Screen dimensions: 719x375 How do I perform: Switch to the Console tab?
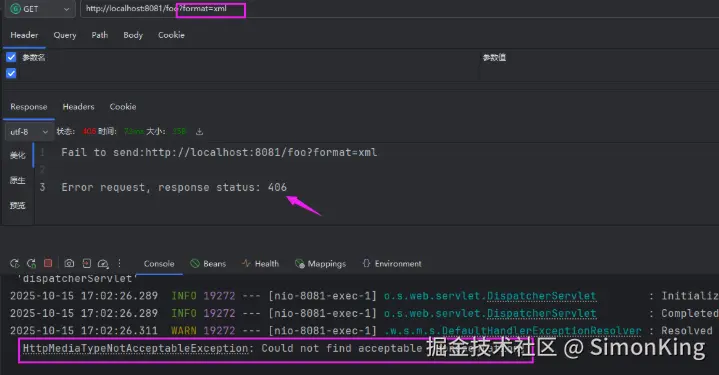159,264
